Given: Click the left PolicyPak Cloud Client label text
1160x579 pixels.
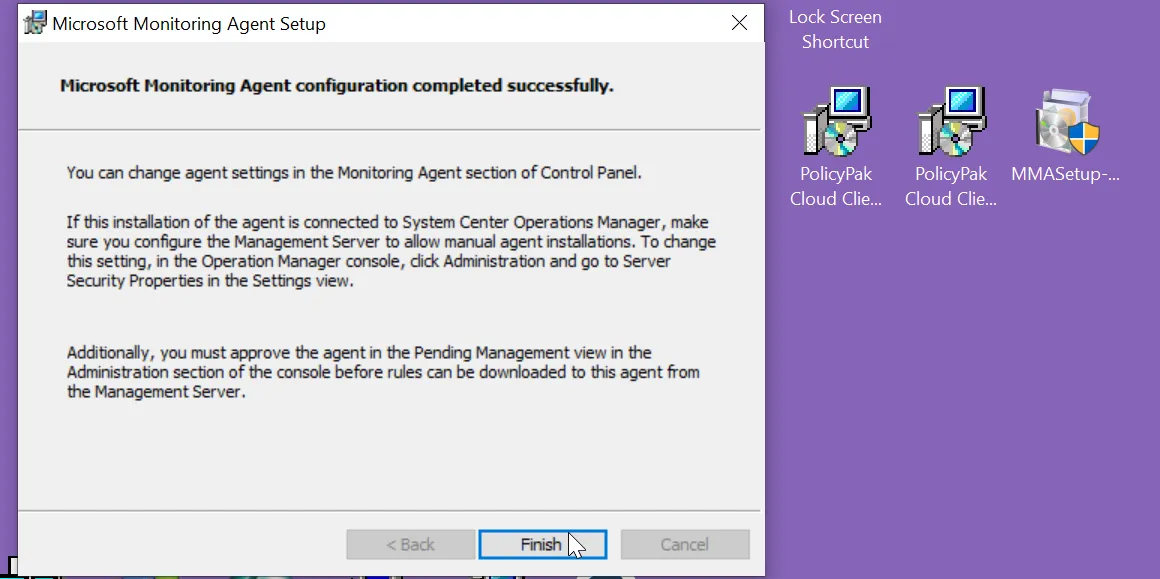Looking at the screenshot, I should tap(836, 186).
